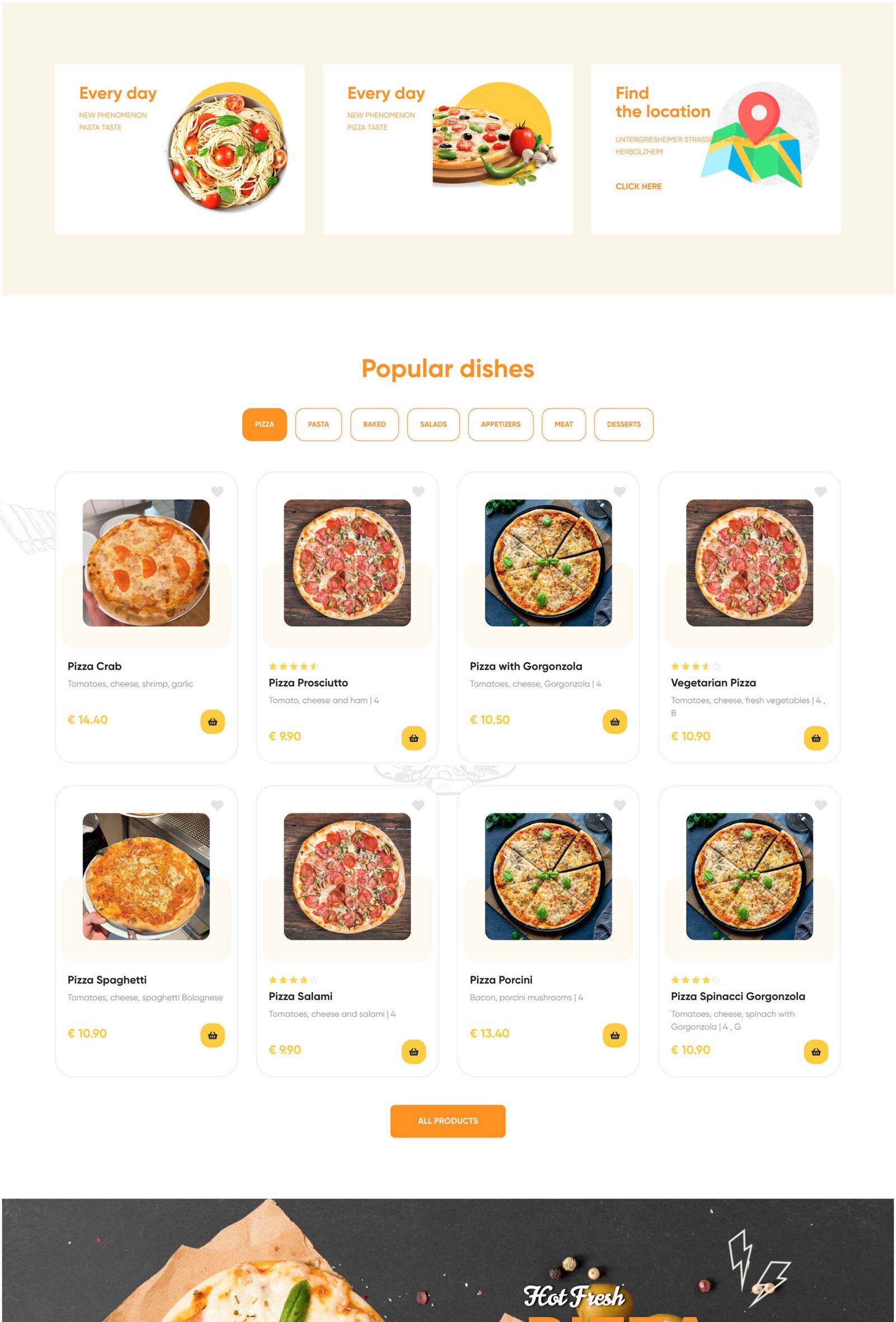This screenshot has width=896, height=1322.
Task: Follow the Click Here location link
Action: pyautogui.click(x=638, y=186)
